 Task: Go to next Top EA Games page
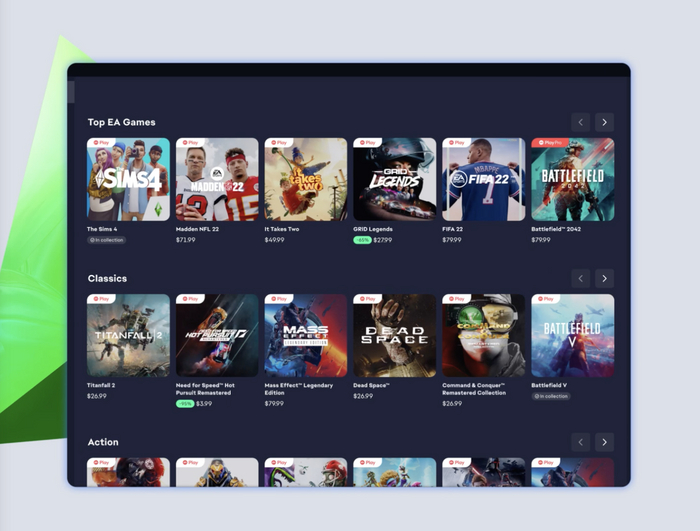tap(604, 122)
